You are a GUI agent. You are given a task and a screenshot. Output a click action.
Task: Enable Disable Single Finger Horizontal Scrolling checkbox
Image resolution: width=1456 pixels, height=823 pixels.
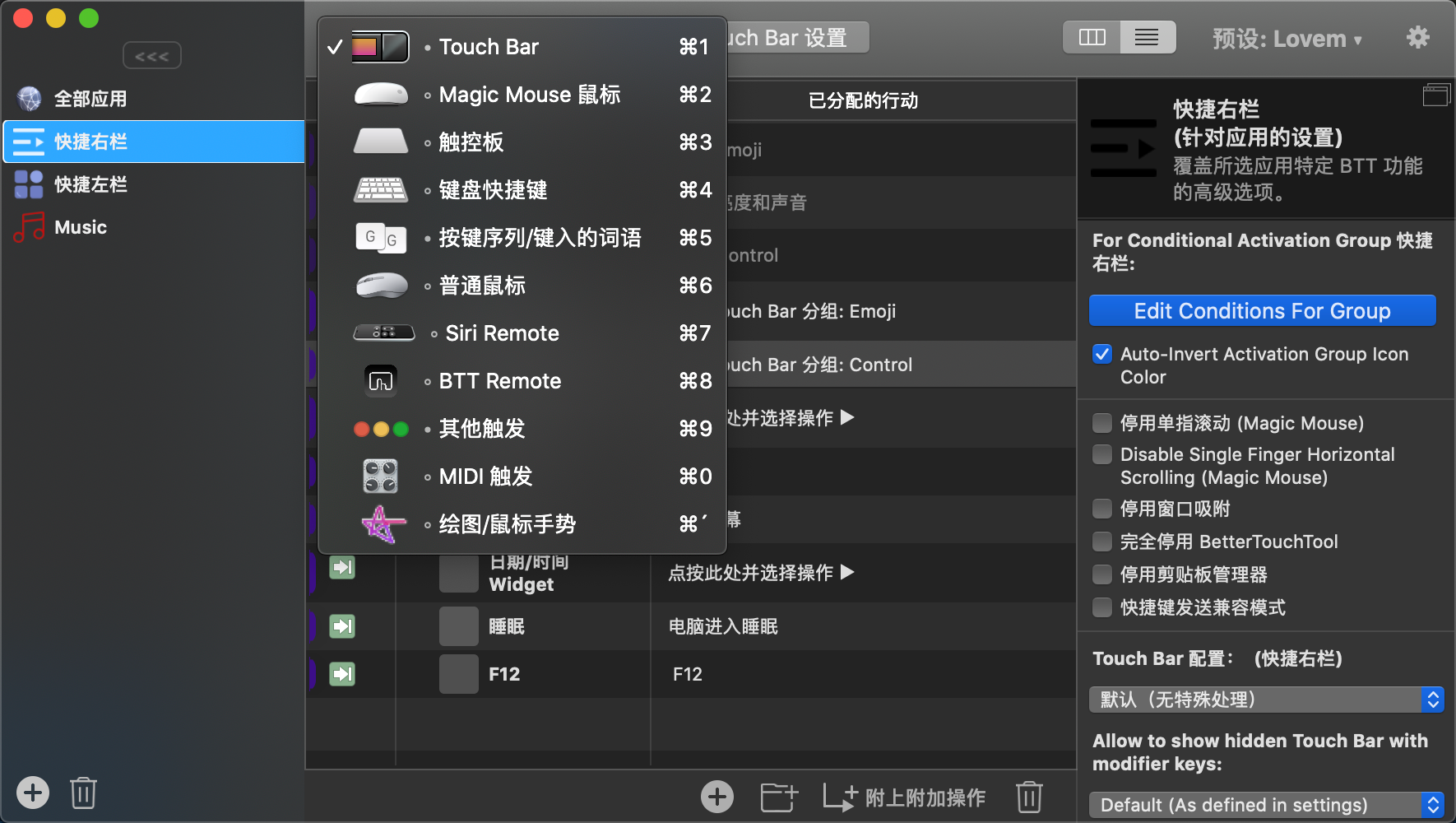(1102, 454)
